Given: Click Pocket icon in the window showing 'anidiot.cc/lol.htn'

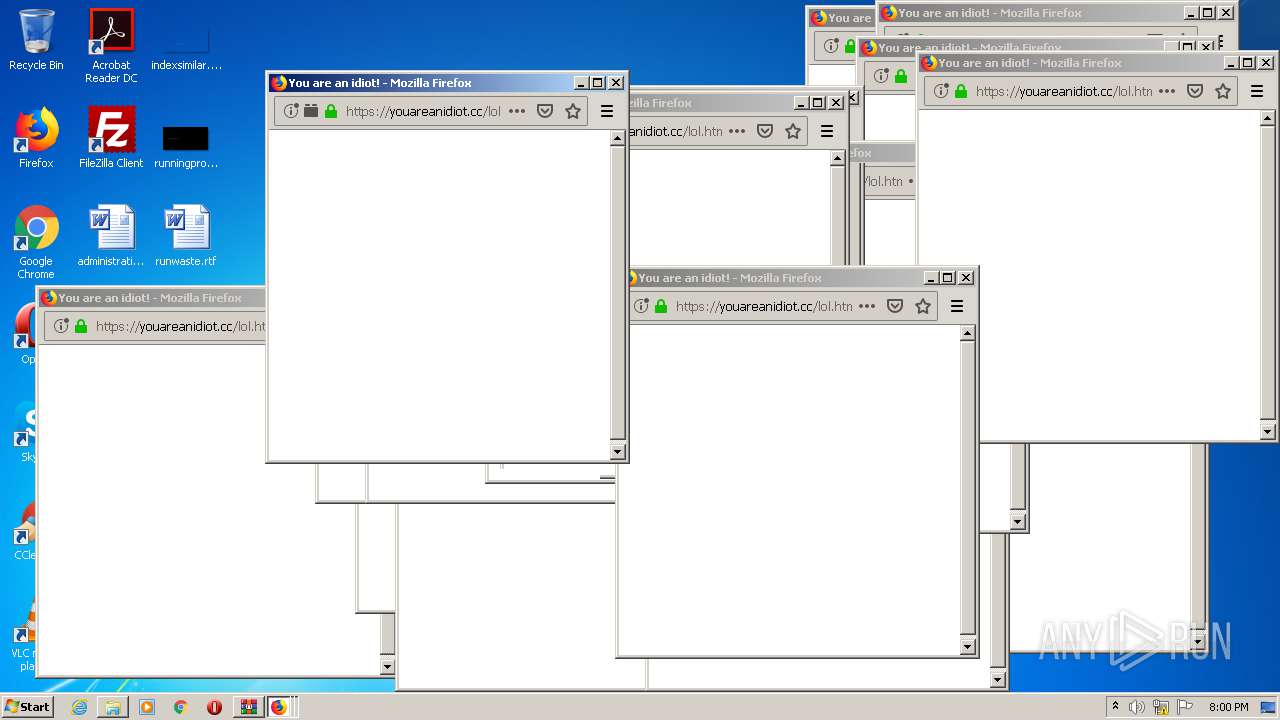Looking at the screenshot, I should coord(765,131).
